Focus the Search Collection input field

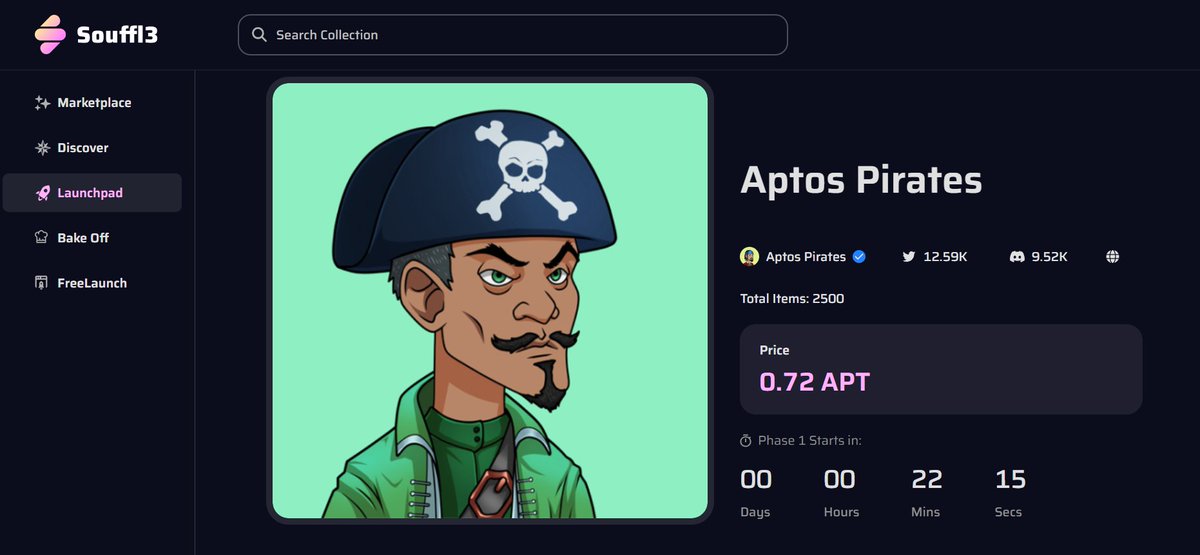pyautogui.click(x=513, y=35)
